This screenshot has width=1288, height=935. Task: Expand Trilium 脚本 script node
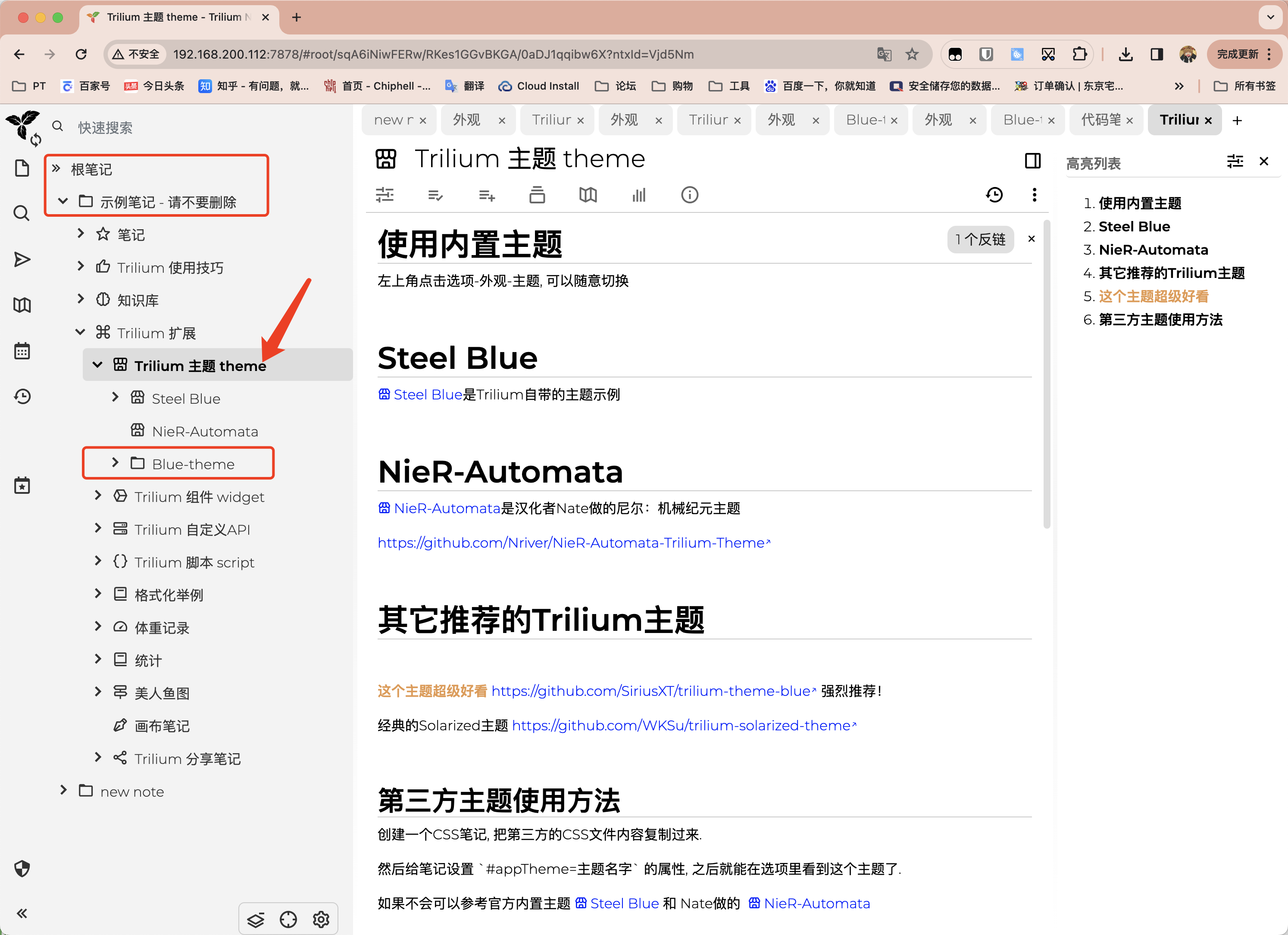(x=98, y=561)
